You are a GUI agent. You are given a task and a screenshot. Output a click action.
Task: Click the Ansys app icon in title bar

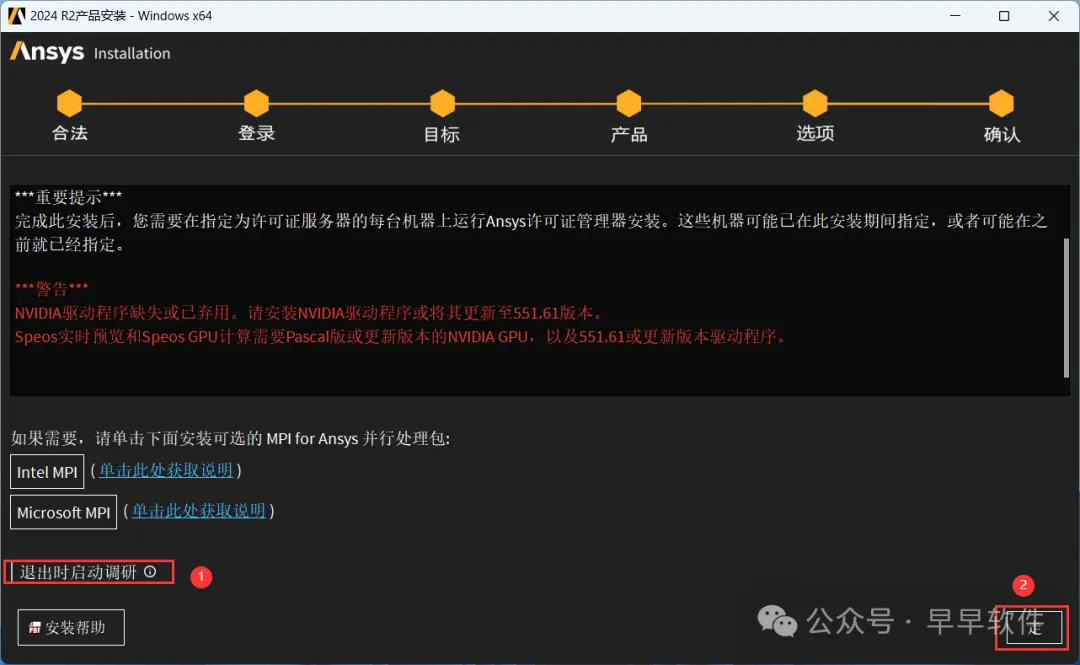point(16,15)
